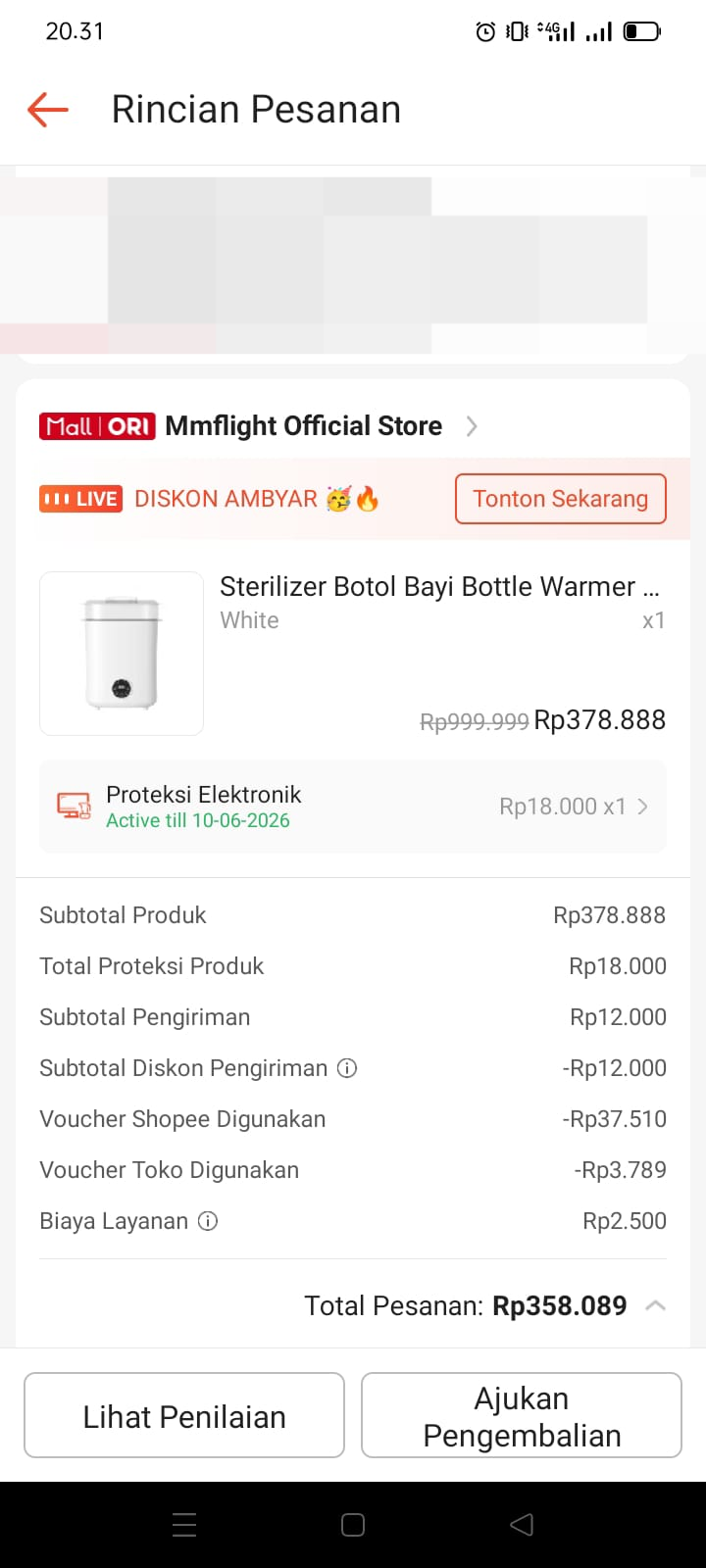Tap info icon beside Biaya Layanan
This screenshot has width=706, height=1568.
point(208,1221)
